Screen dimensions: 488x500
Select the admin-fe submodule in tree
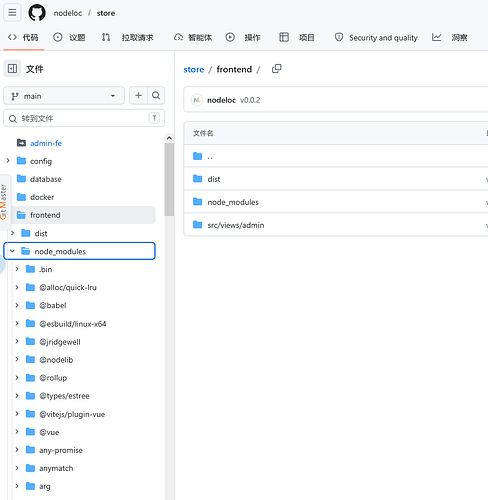[46, 143]
